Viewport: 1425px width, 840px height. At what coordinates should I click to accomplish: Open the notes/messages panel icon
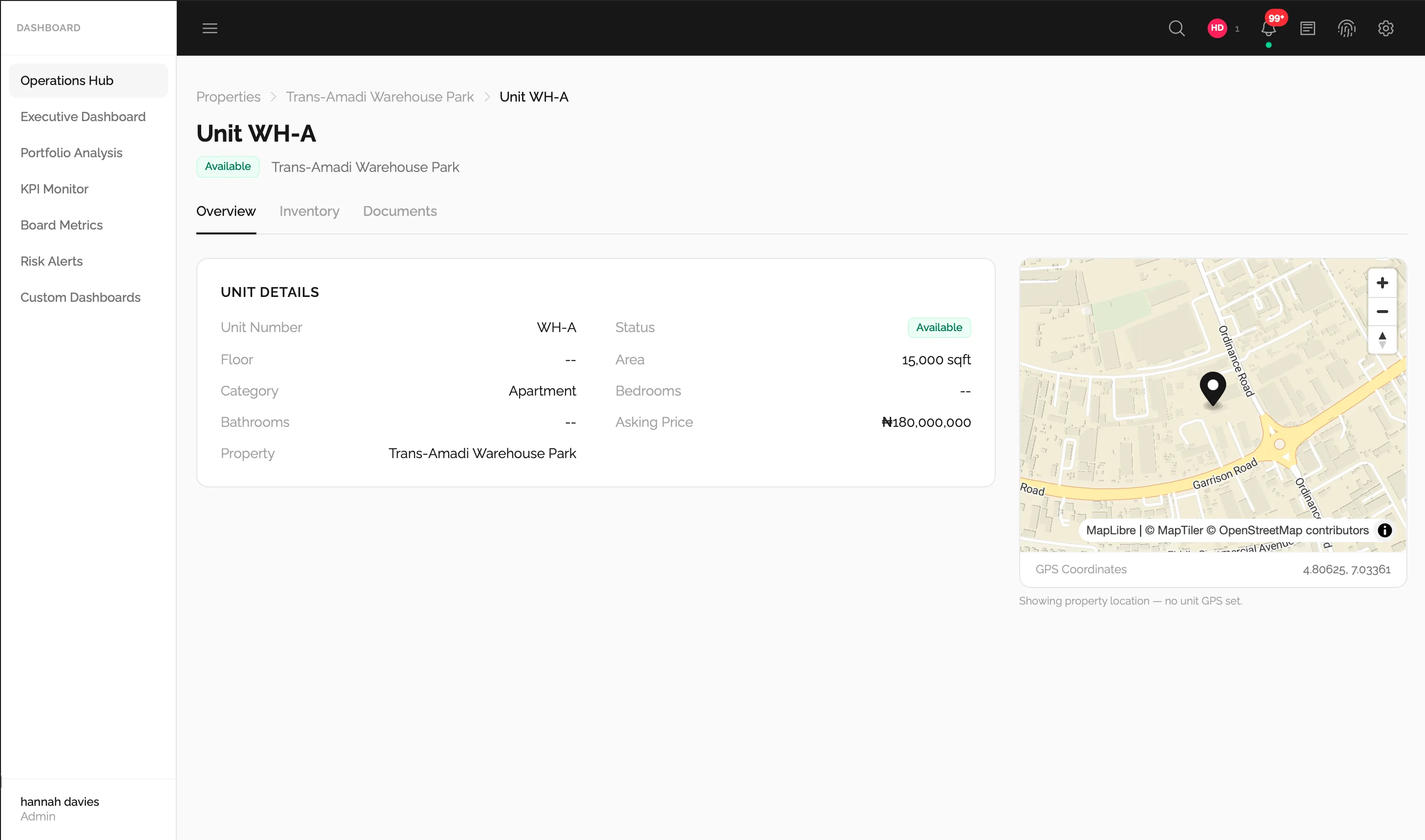coord(1307,28)
